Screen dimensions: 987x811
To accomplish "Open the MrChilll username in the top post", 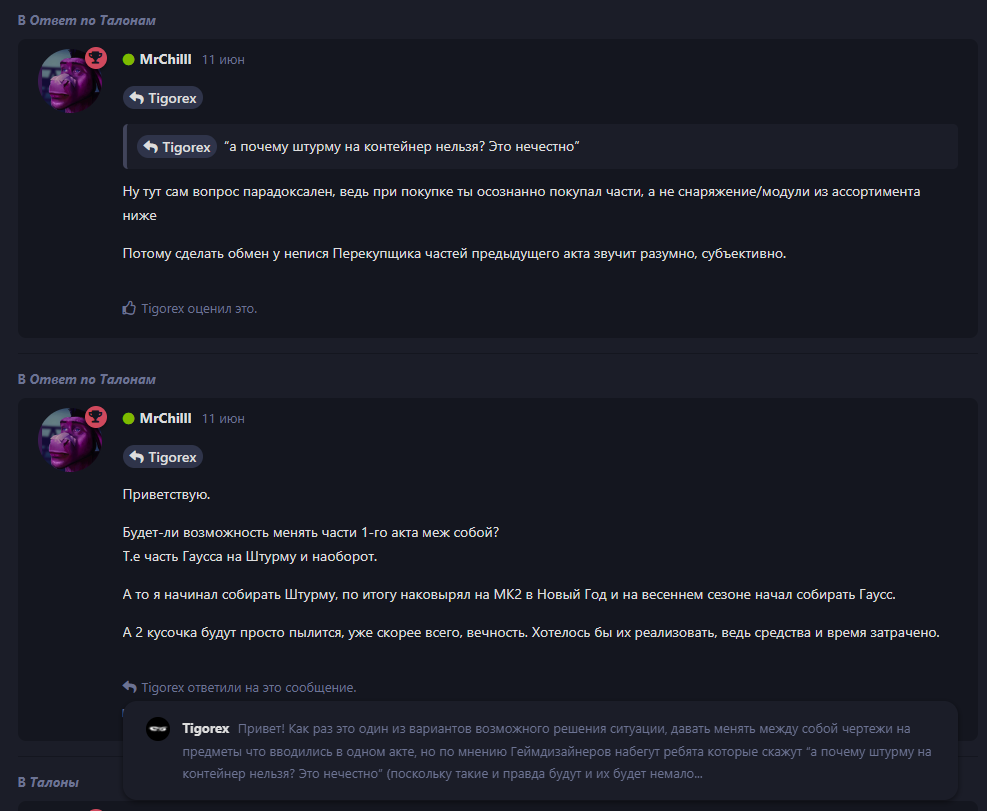I will point(165,59).
